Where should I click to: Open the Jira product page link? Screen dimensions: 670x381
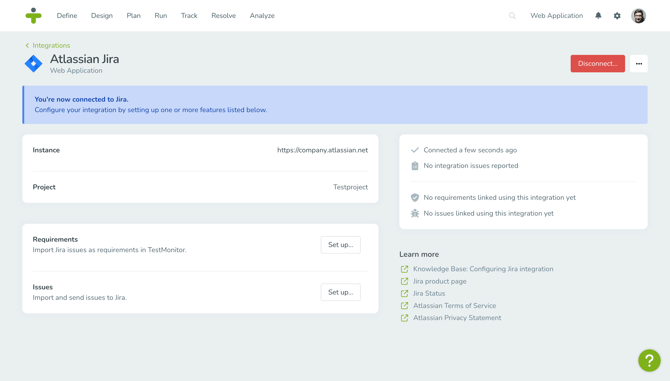(x=440, y=281)
